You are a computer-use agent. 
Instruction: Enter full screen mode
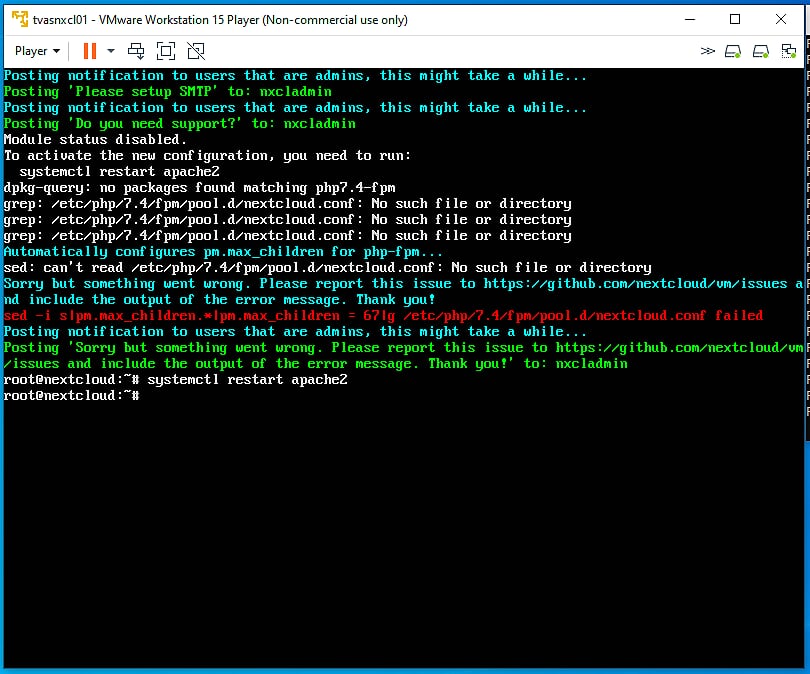pyautogui.click(x=165, y=51)
